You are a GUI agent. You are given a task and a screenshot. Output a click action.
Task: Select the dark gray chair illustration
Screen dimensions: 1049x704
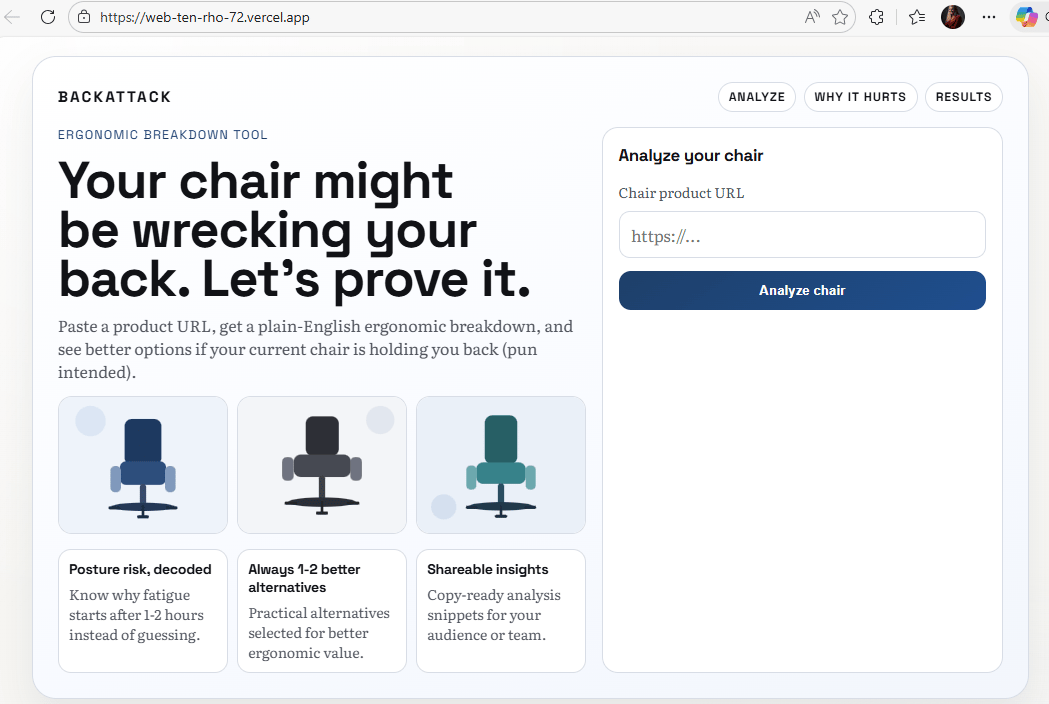322,465
